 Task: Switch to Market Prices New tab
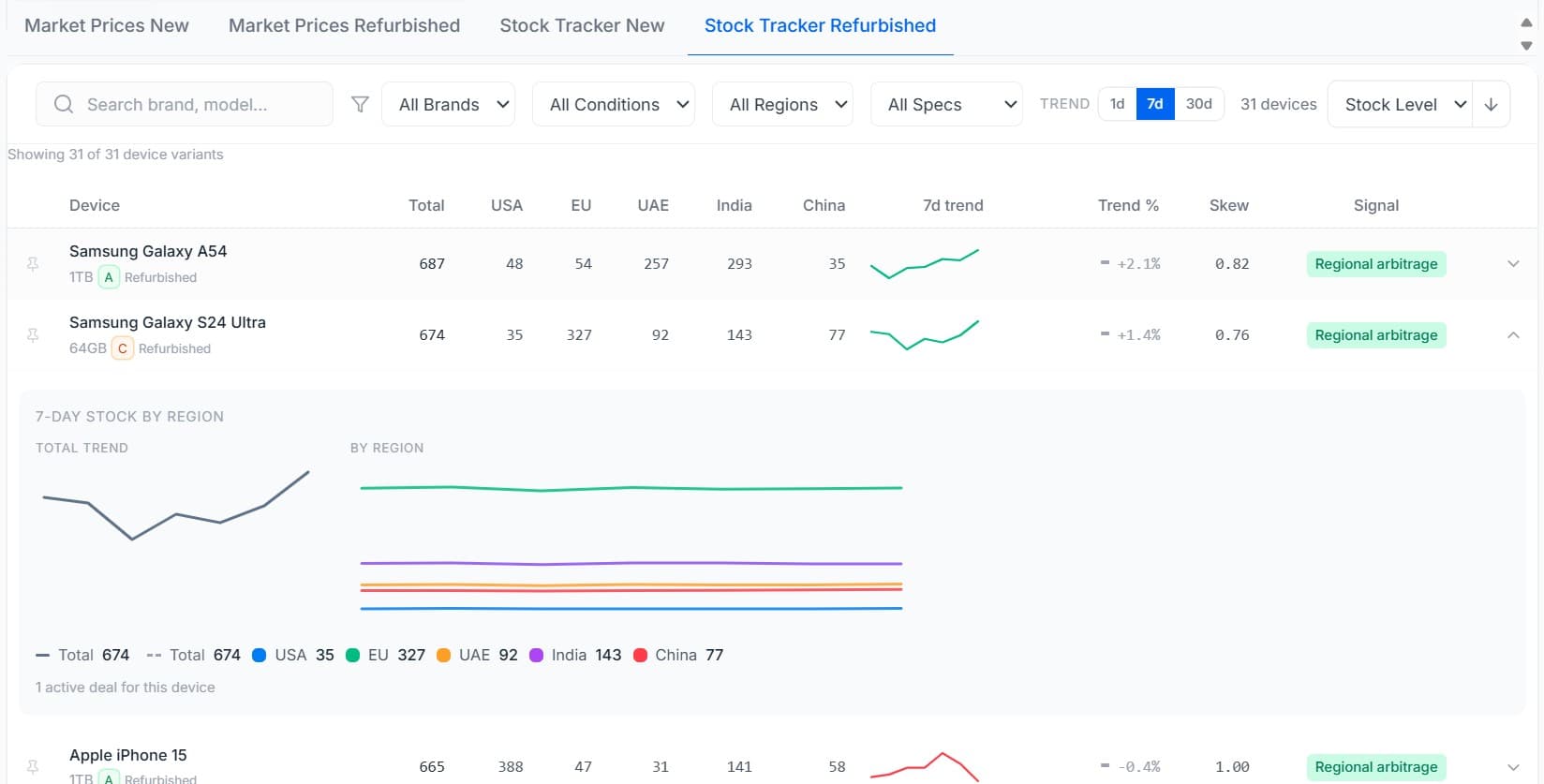click(x=107, y=25)
